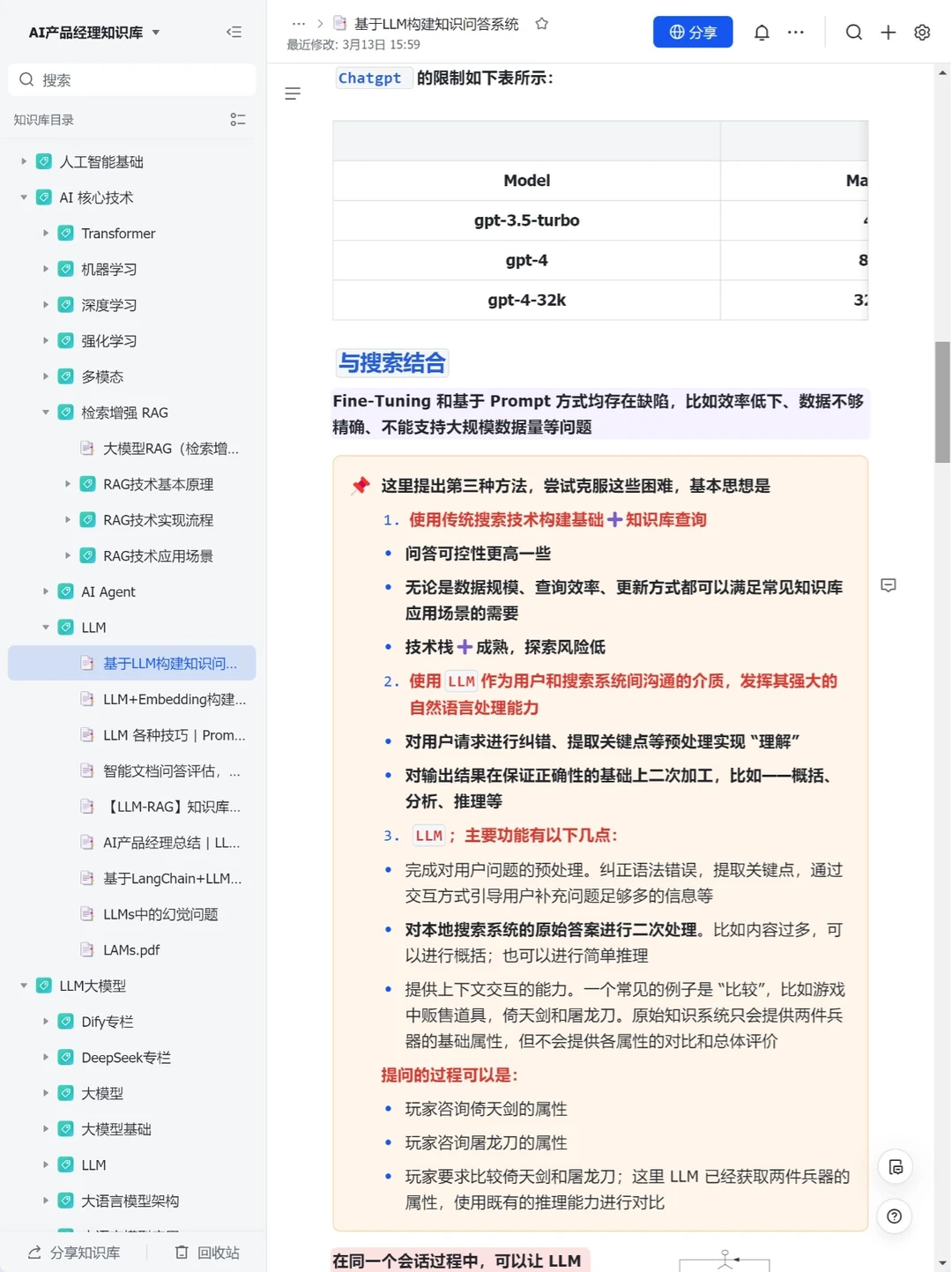952x1272 pixels.
Task: Open the document outline icon
Action: coord(293,93)
